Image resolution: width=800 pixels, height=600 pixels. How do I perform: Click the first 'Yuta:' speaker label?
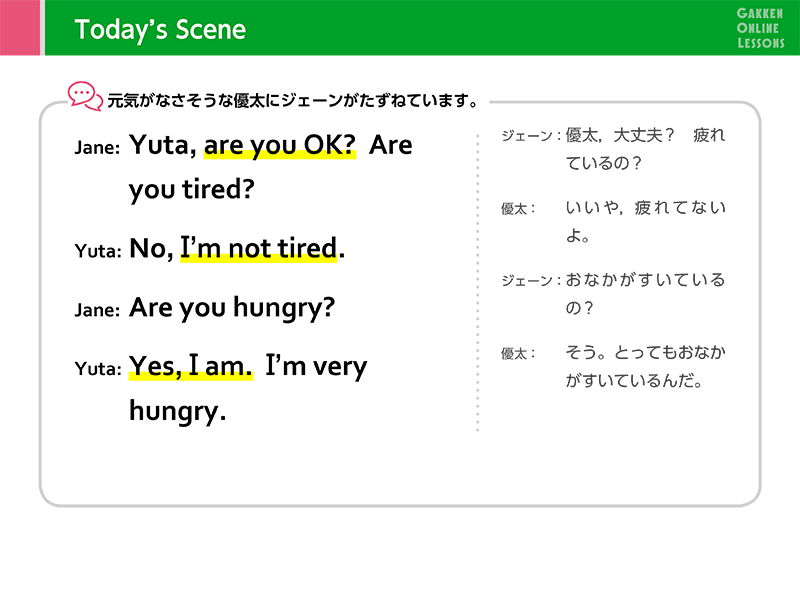tap(98, 251)
